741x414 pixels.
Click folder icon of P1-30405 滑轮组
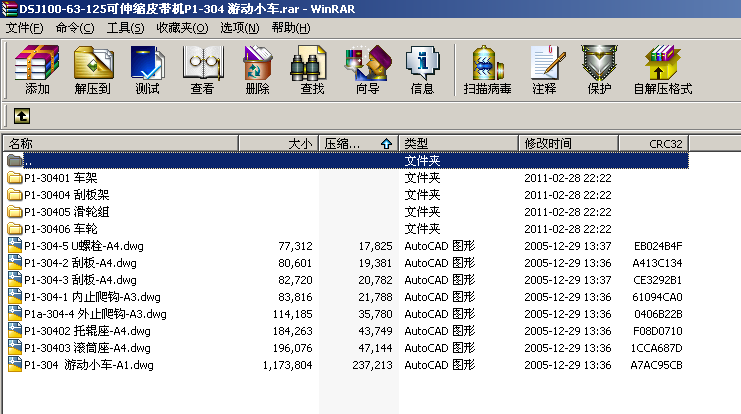click(15, 212)
